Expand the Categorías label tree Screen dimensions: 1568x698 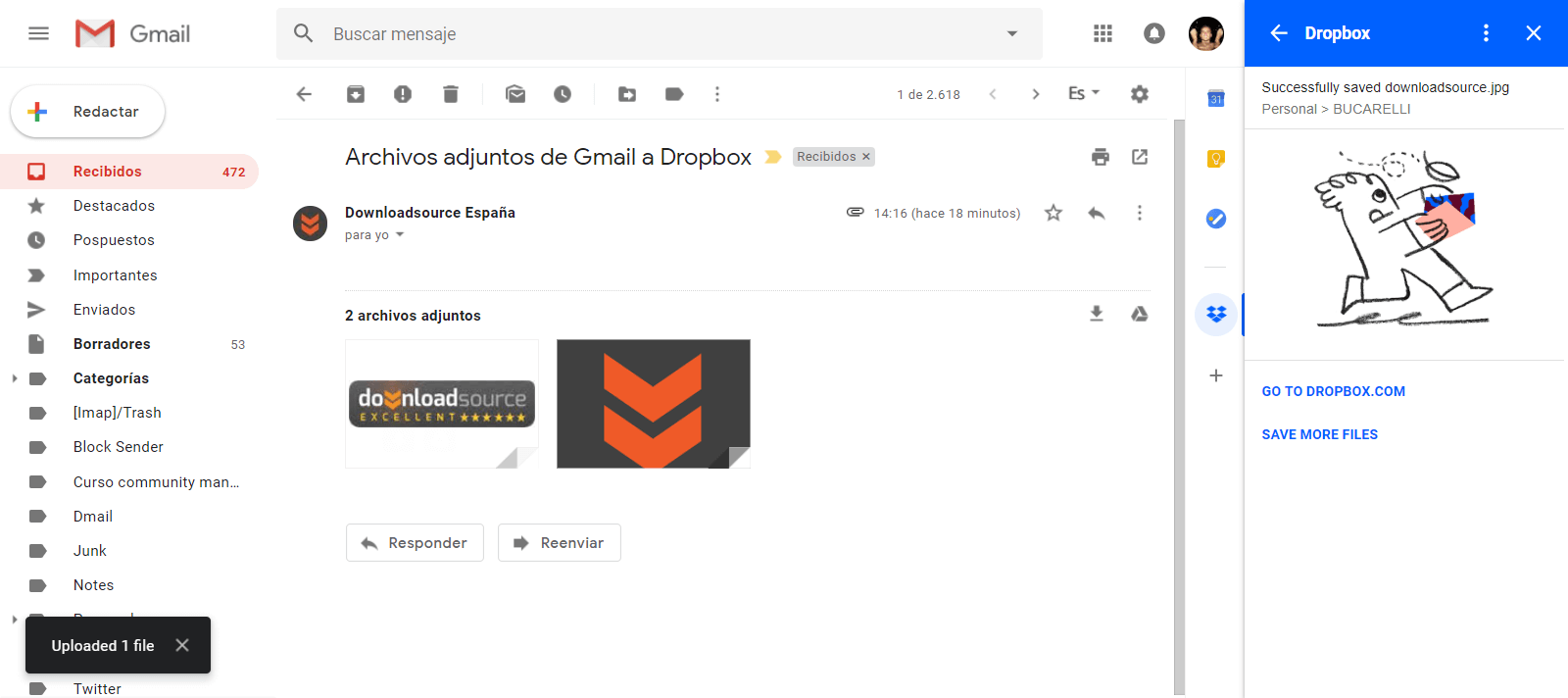tap(14, 378)
